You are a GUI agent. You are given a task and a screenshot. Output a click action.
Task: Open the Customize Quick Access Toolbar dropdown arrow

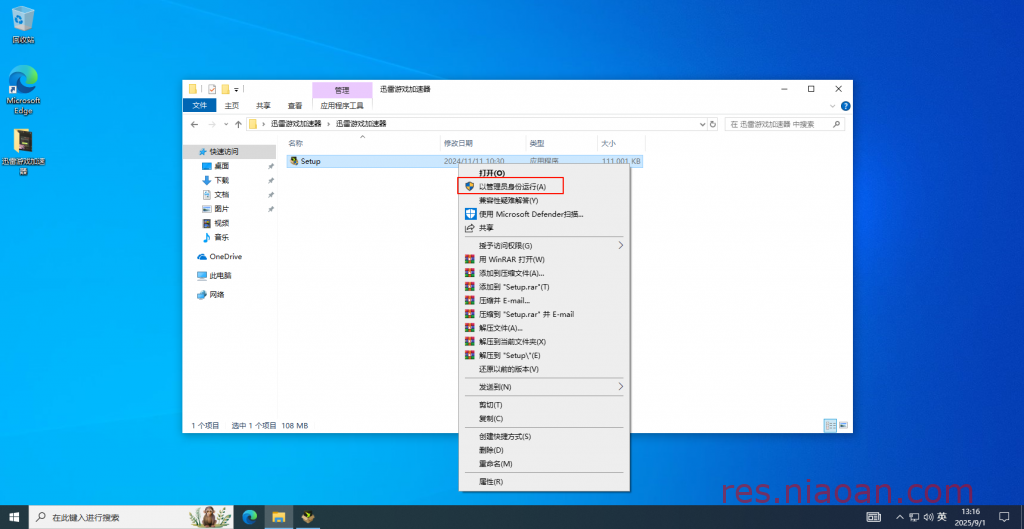pos(236,89)
